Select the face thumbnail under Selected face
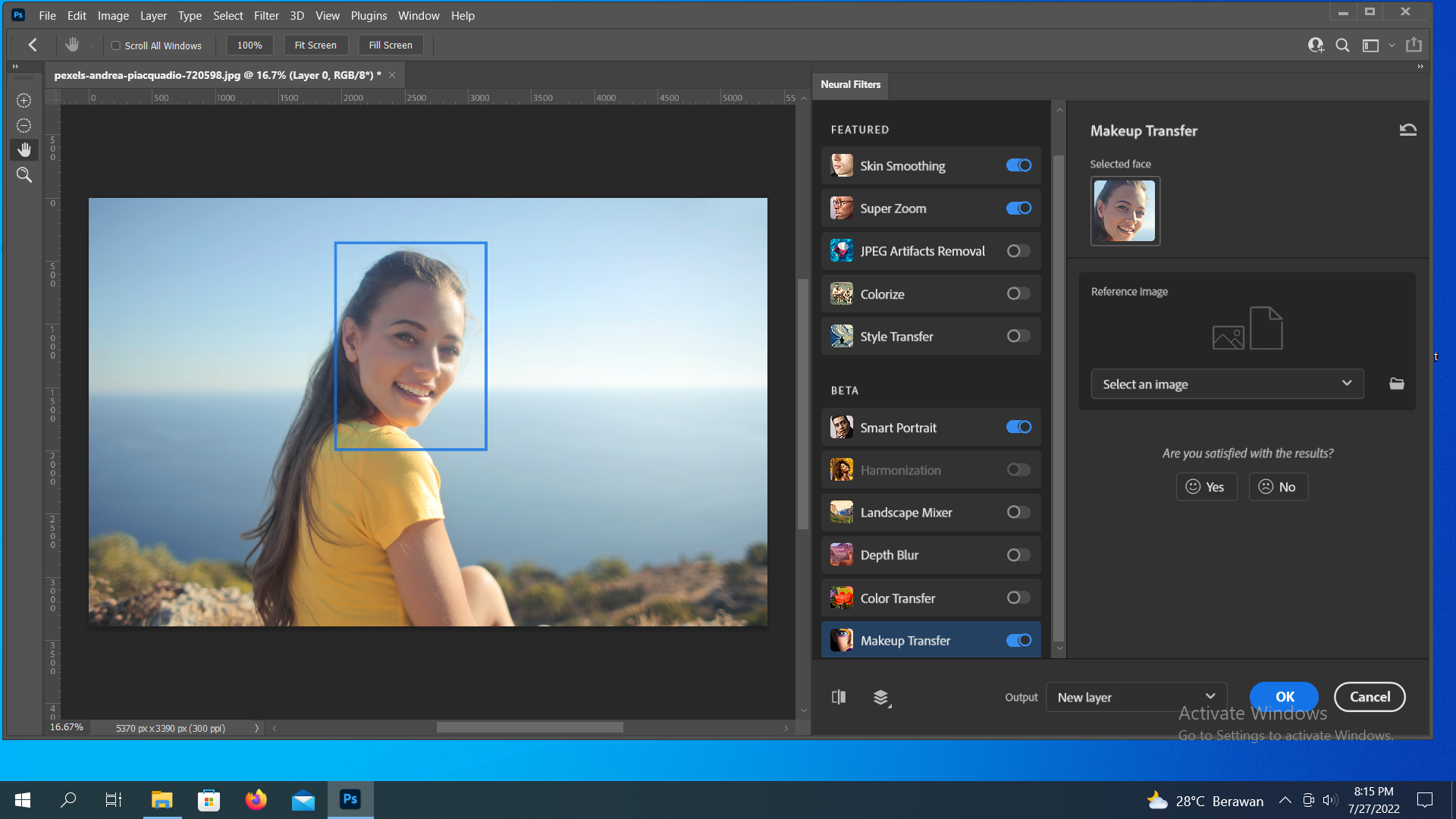This screenshot has width=1456, height=819. pos(1125,211)
